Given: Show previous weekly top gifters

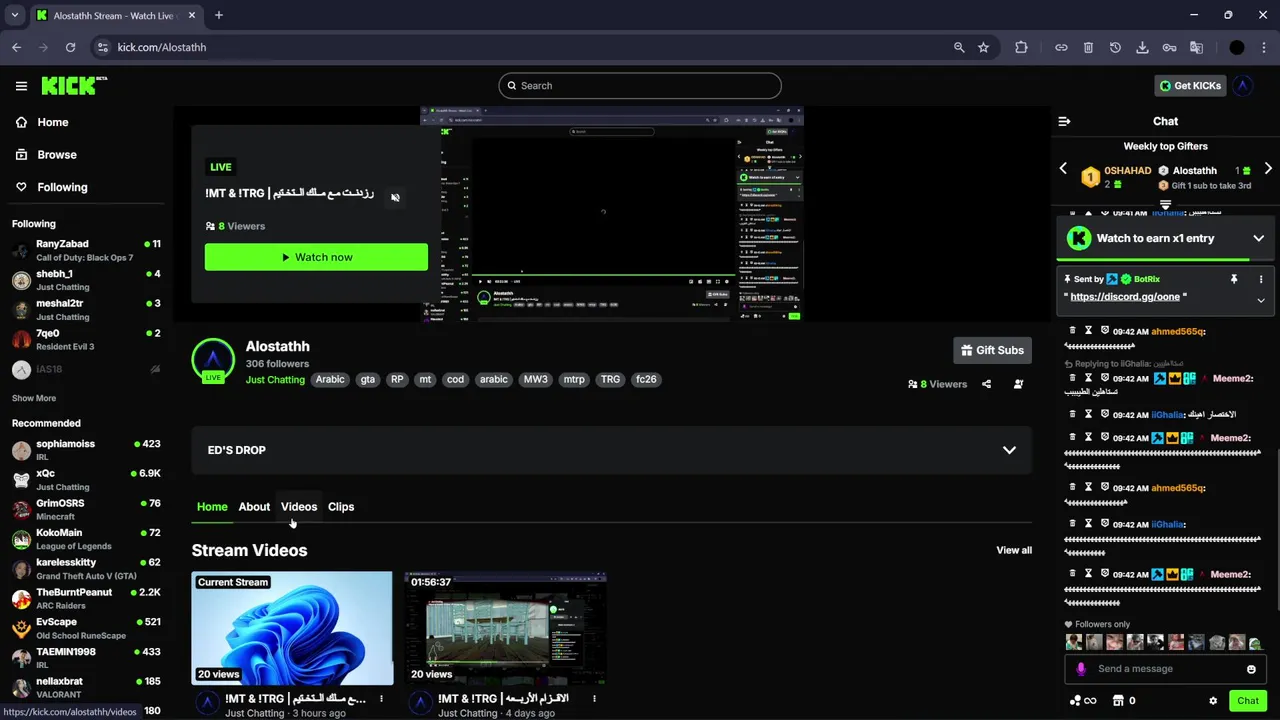Looking at the screenshot, I should click(1063, 169).
